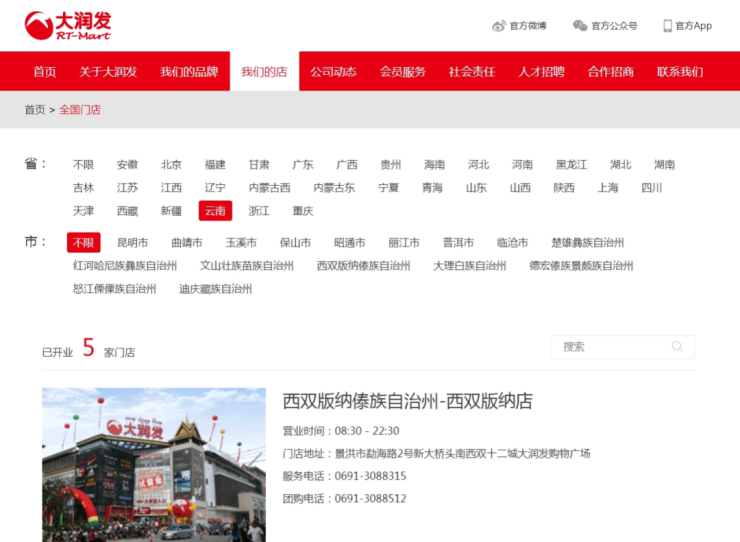Choose 河北 province
This screenshot has width=740, height=542.
point(479,165)
